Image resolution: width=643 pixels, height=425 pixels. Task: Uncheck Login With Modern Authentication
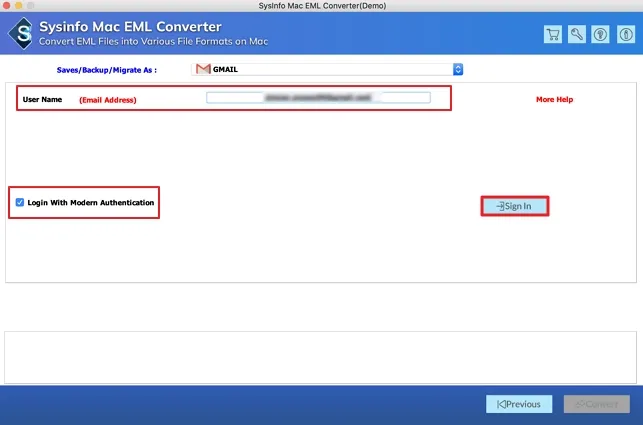click(x=20, y=202)
